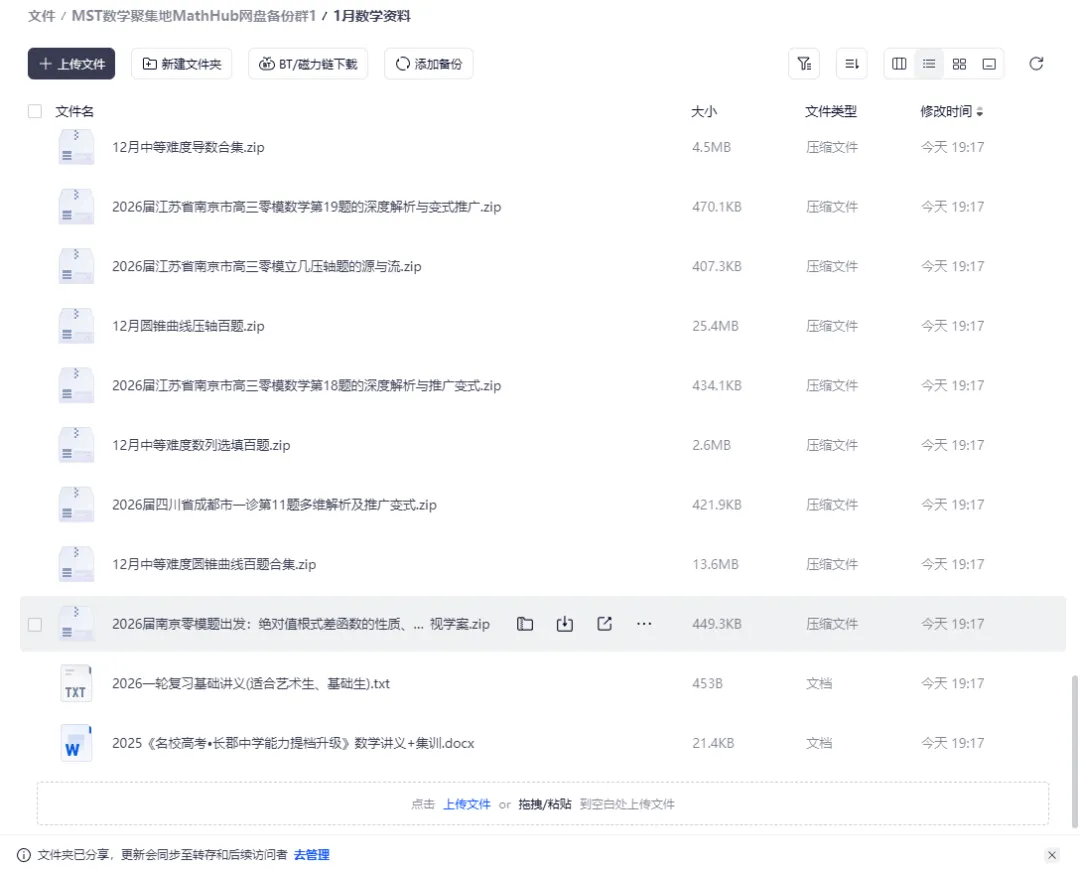Open the more actions menu for selected file
The image size is (1080, 874).
(644, 623)
